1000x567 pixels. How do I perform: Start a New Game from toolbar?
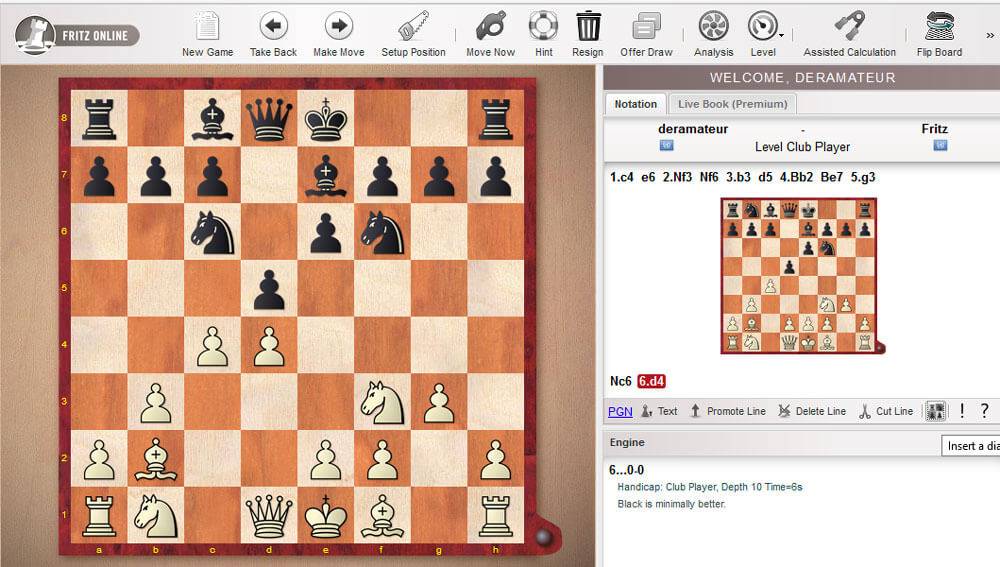(x=207, y=27)
